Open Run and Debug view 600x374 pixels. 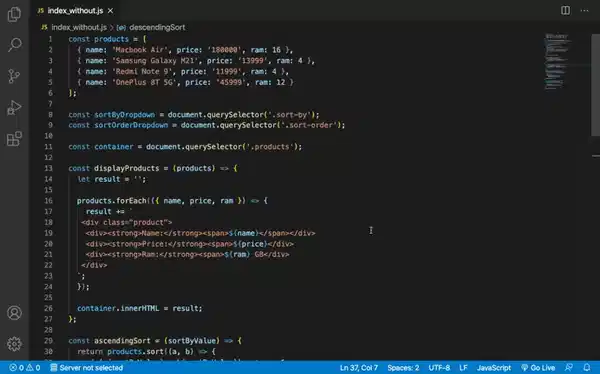14,108
